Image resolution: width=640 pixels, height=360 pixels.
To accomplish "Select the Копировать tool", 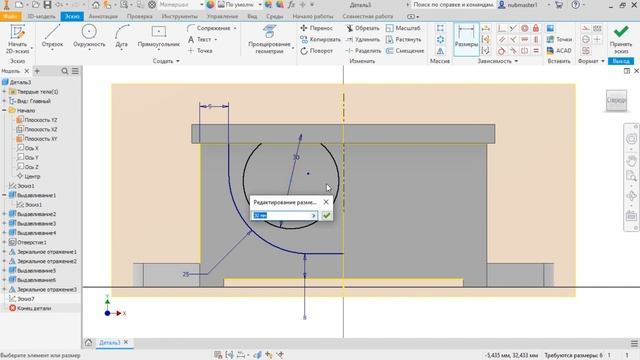I will 320,40.
